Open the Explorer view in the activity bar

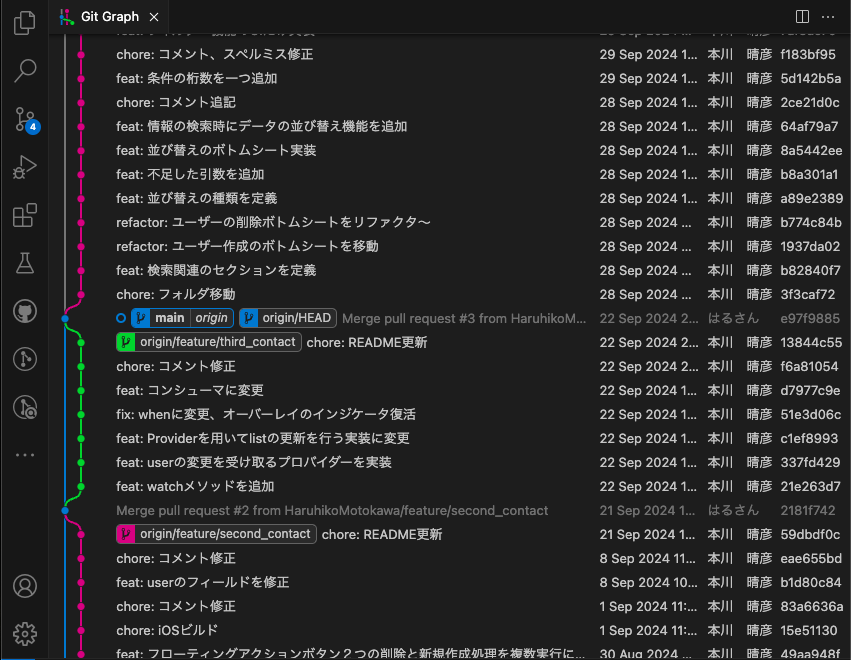[24, 24]
